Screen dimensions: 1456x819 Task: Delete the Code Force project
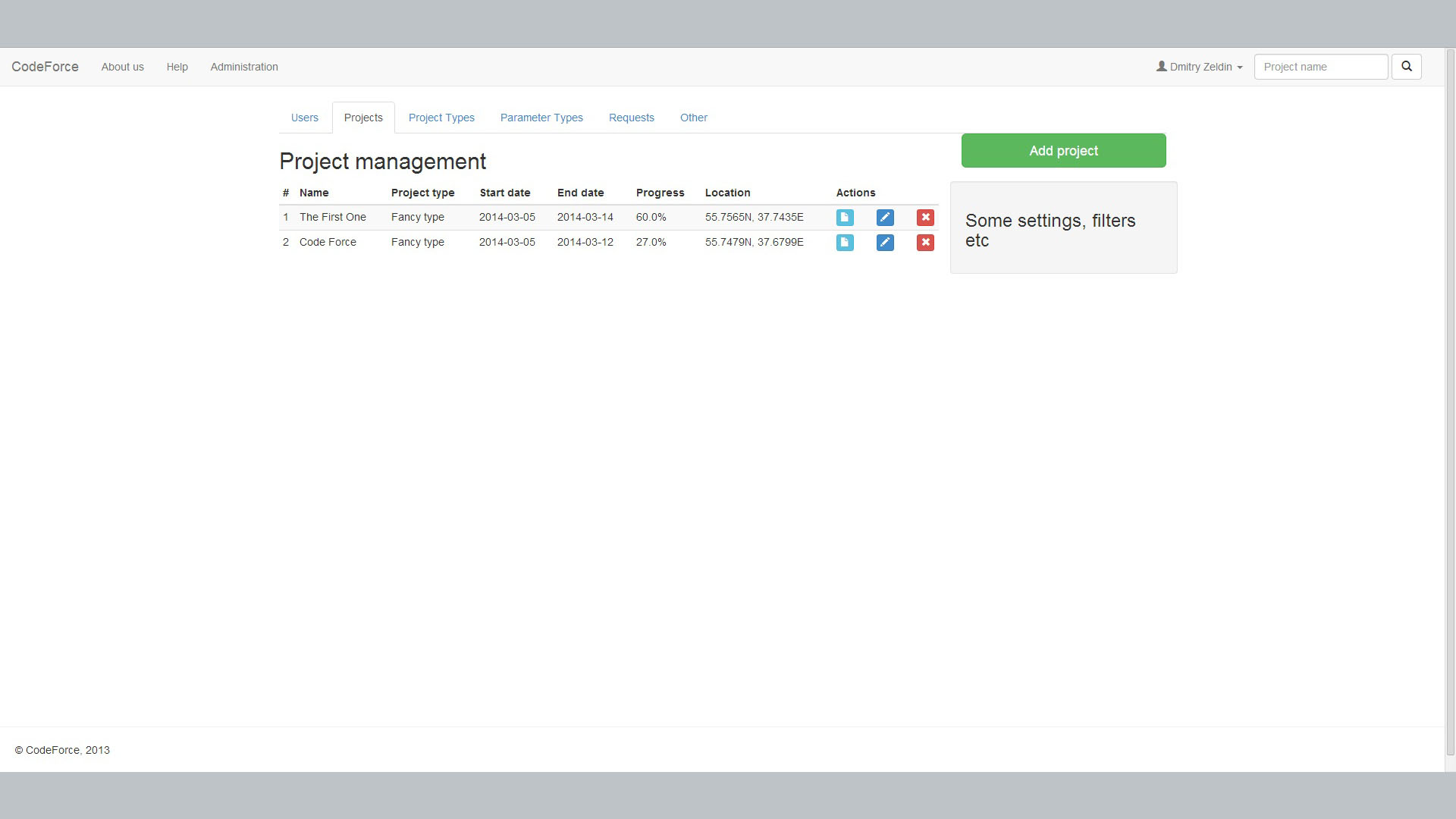tap(925, 243)
